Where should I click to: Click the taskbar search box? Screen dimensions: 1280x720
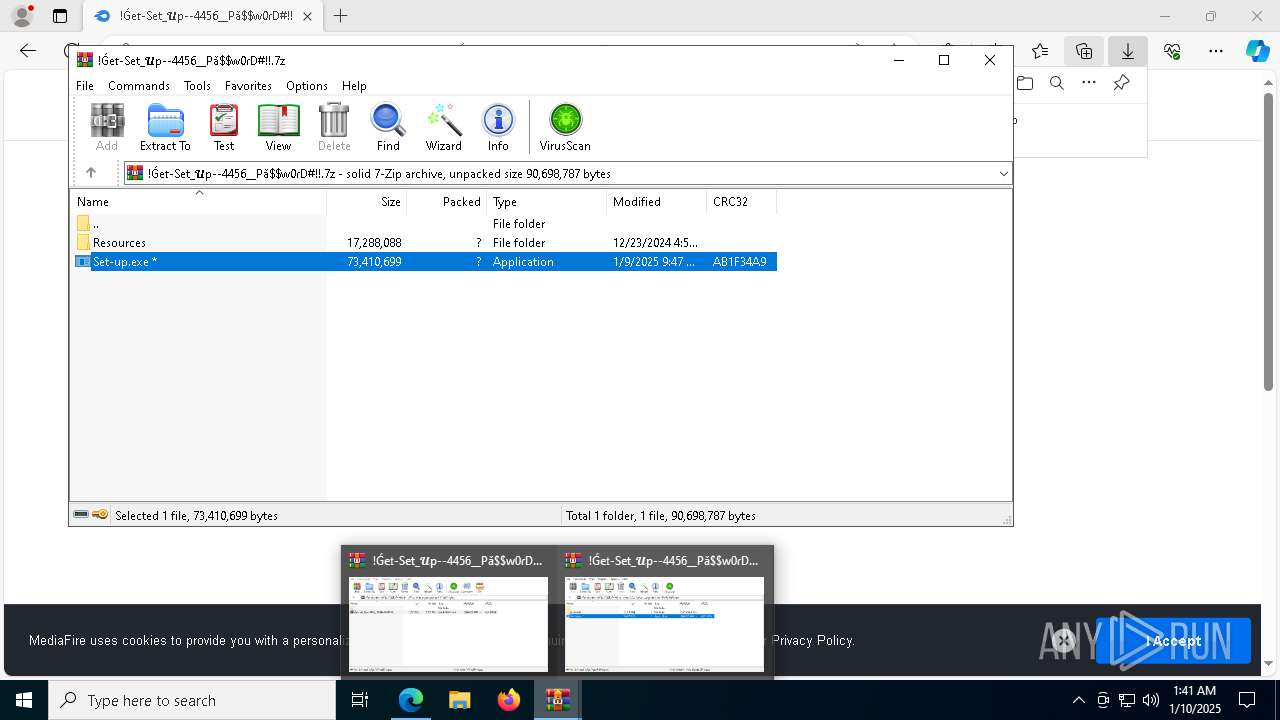tap(191, 700)
